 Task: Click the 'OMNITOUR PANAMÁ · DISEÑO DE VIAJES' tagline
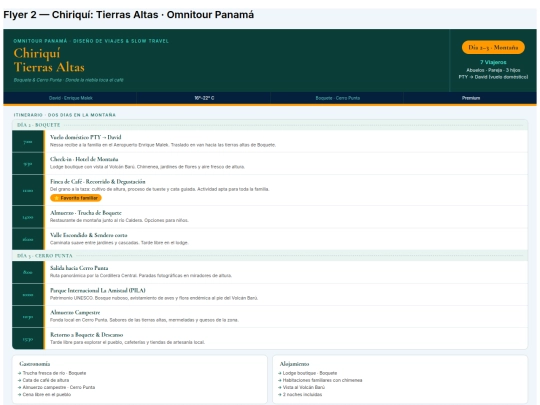tap(91, 41)
